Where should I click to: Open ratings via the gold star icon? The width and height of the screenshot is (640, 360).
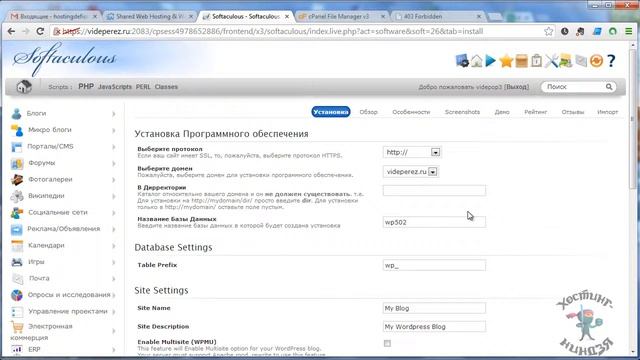(x=506, y=61)
